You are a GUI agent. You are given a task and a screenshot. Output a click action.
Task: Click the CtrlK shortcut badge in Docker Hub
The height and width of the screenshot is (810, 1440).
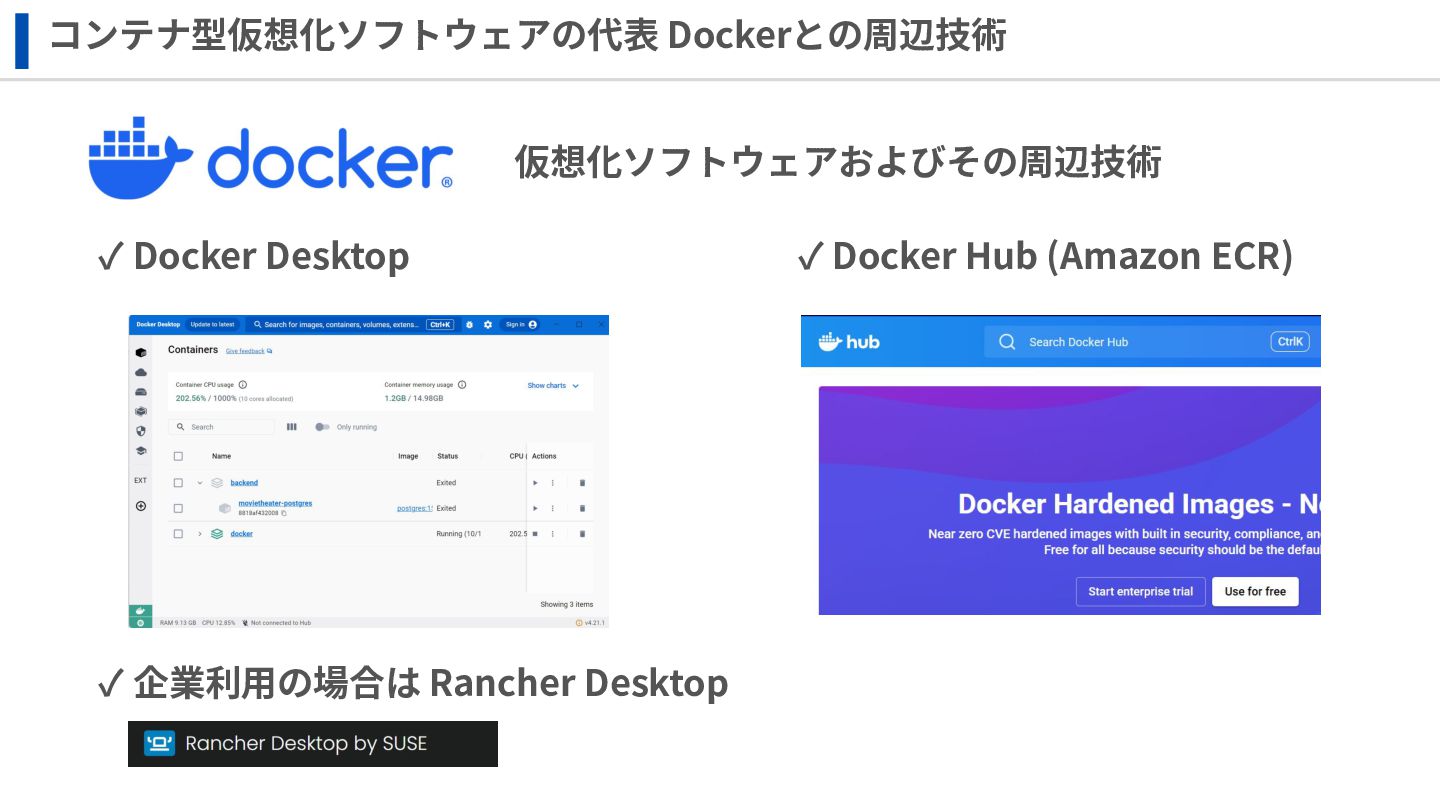(1290, 342)
